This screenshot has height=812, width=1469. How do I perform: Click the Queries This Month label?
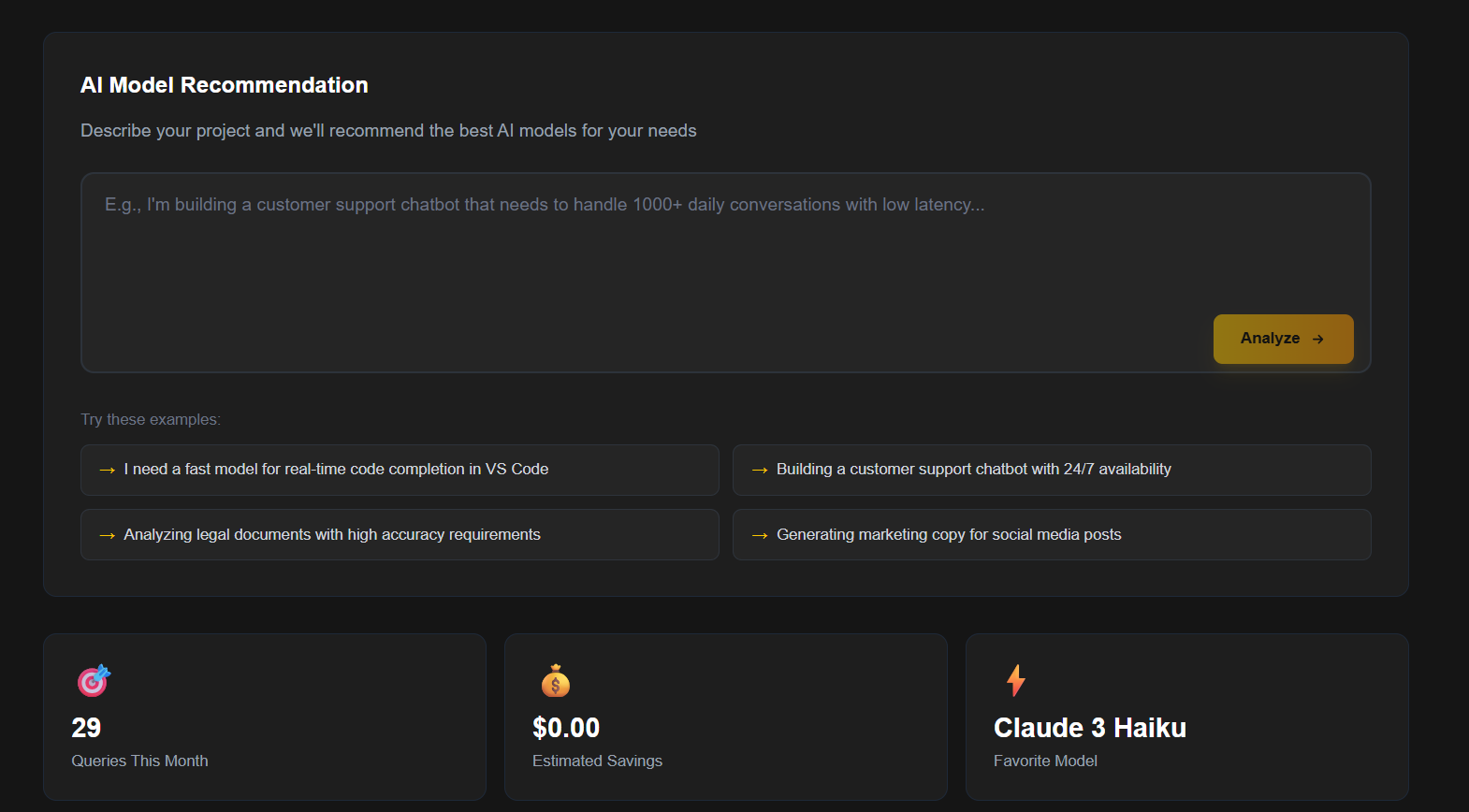click(139, 761)
